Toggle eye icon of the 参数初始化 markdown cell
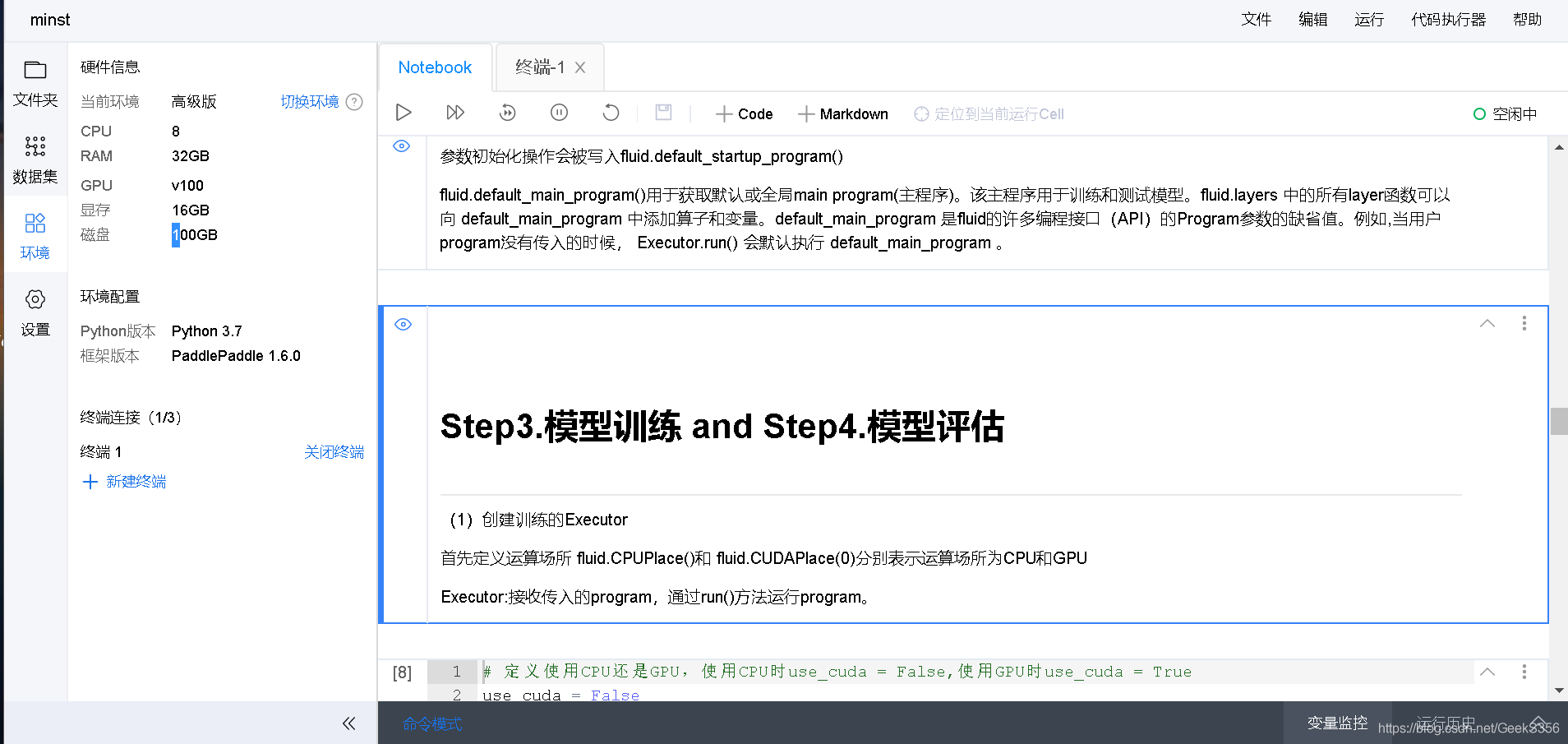 402,146
